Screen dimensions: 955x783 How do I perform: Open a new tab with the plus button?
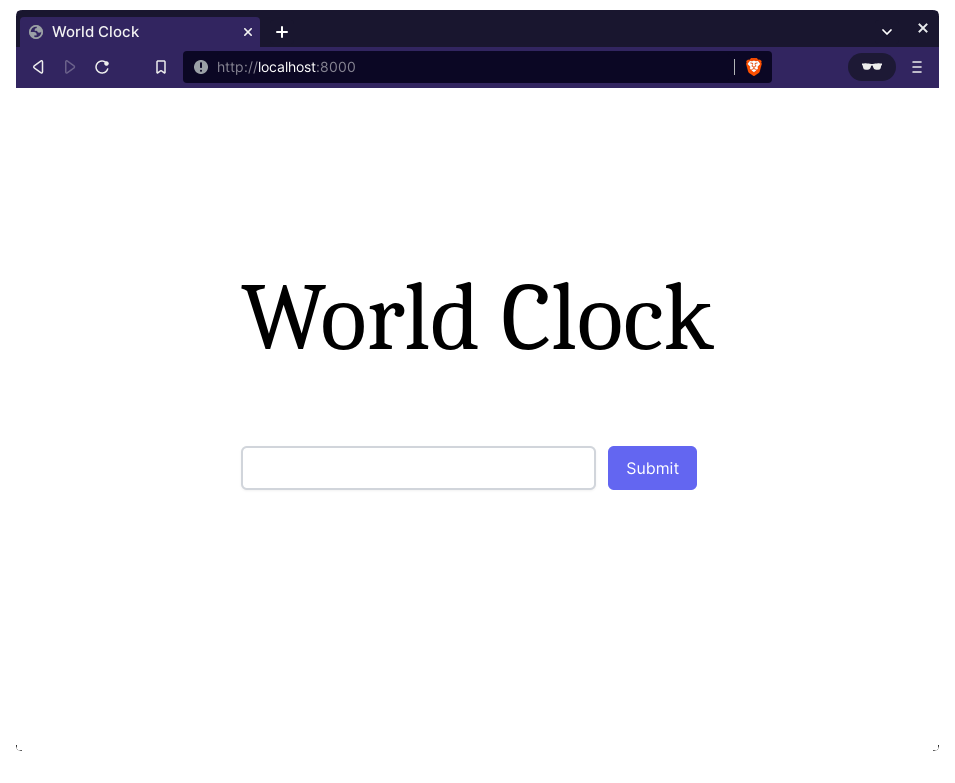coord(282,32)
